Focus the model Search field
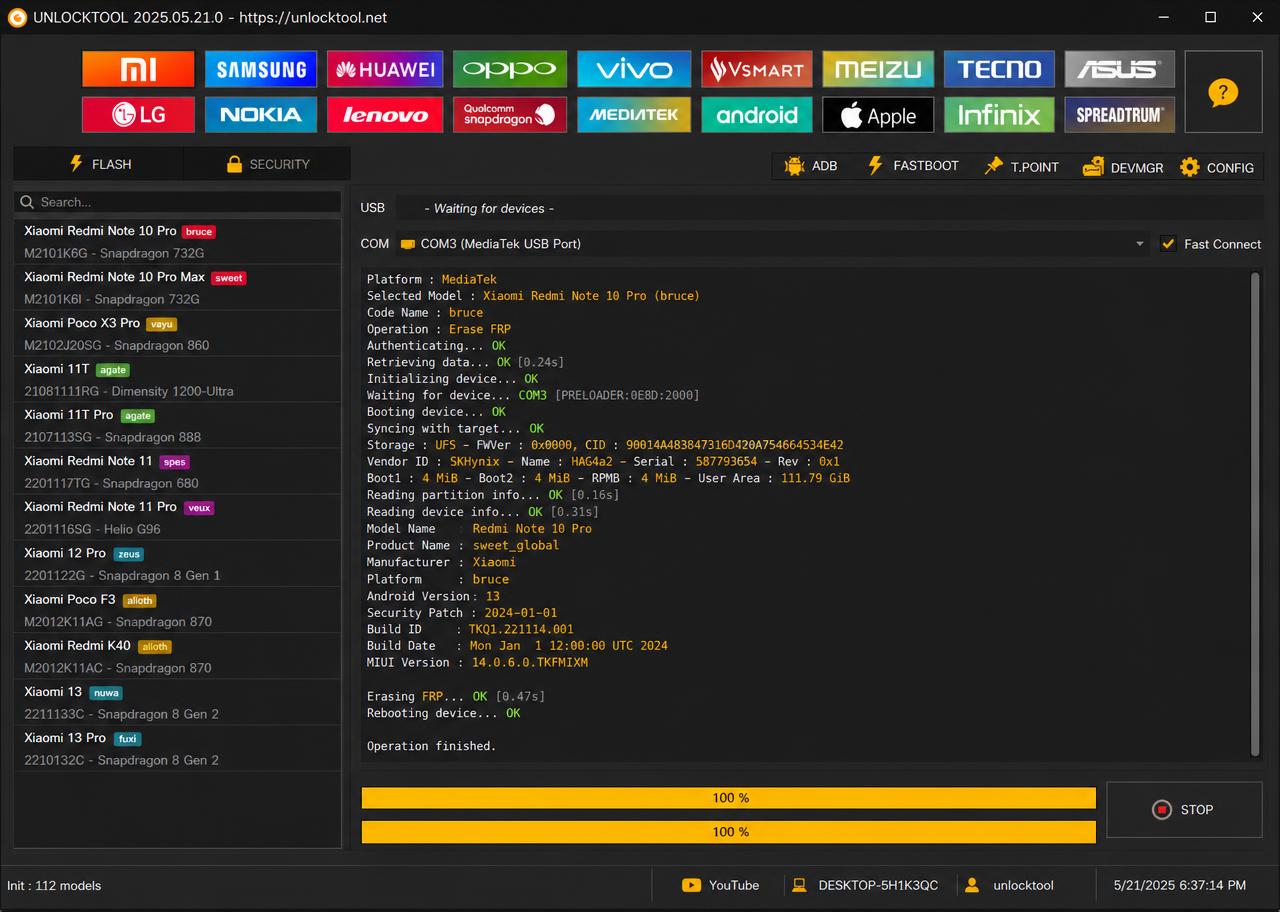The image size is (1280, 912). 178,202
